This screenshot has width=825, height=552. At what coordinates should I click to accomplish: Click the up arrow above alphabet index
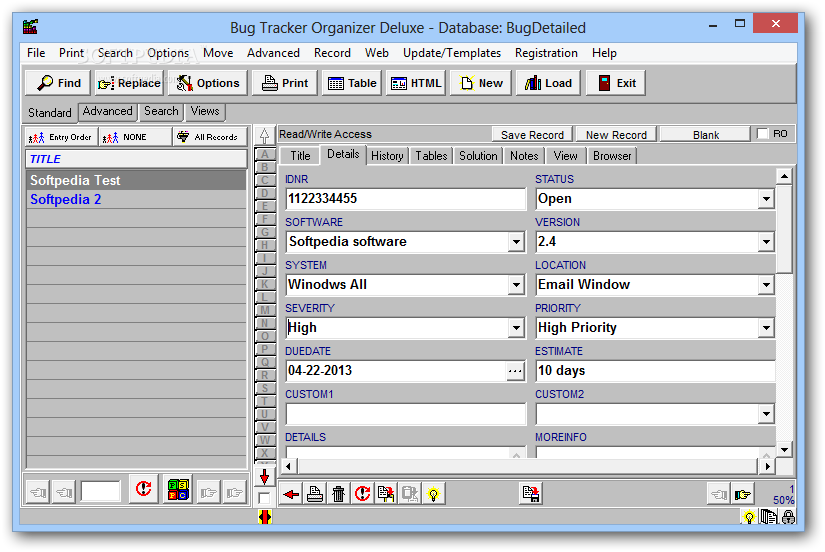pyautogui.click(x=265, y=136)
